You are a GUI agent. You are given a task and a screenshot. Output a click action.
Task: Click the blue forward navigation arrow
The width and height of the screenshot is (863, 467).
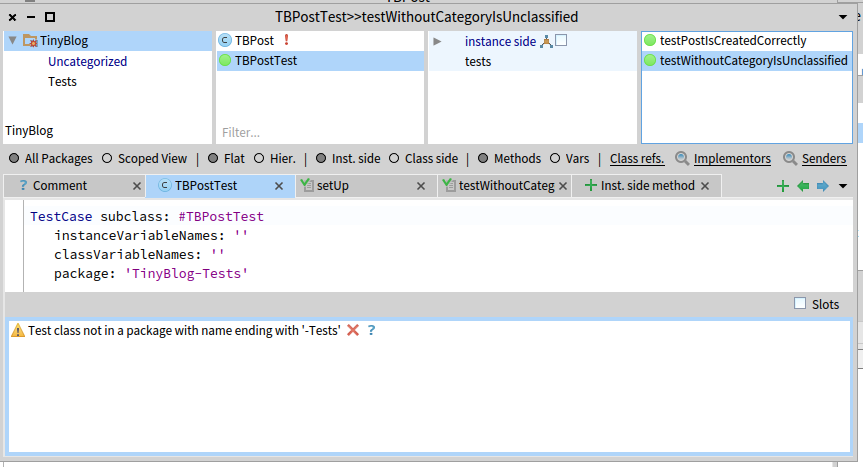point(822,186)
